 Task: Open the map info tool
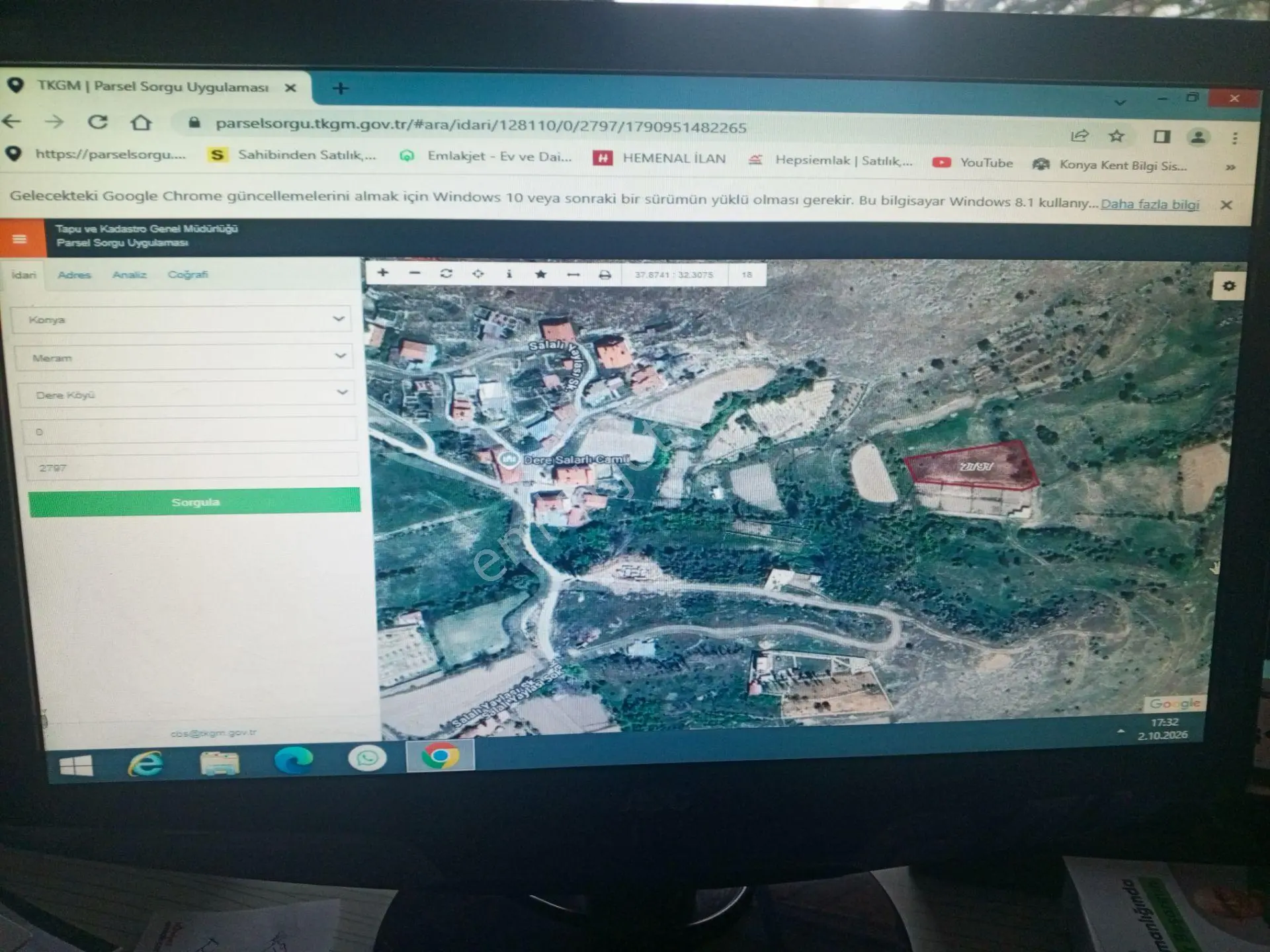509,274
